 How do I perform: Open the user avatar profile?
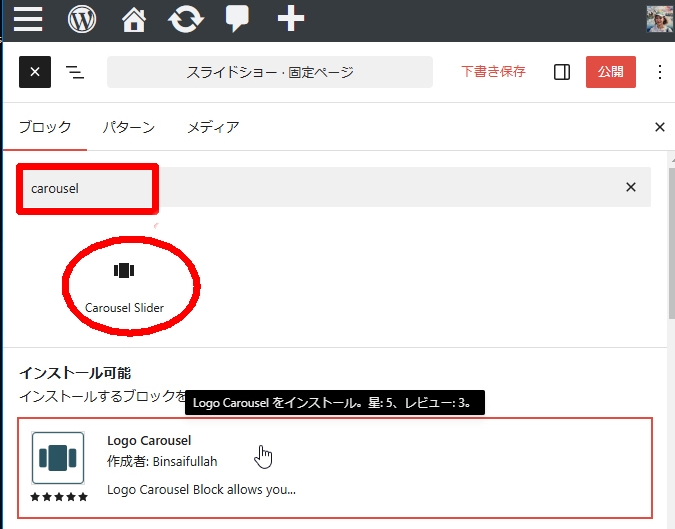659,19
